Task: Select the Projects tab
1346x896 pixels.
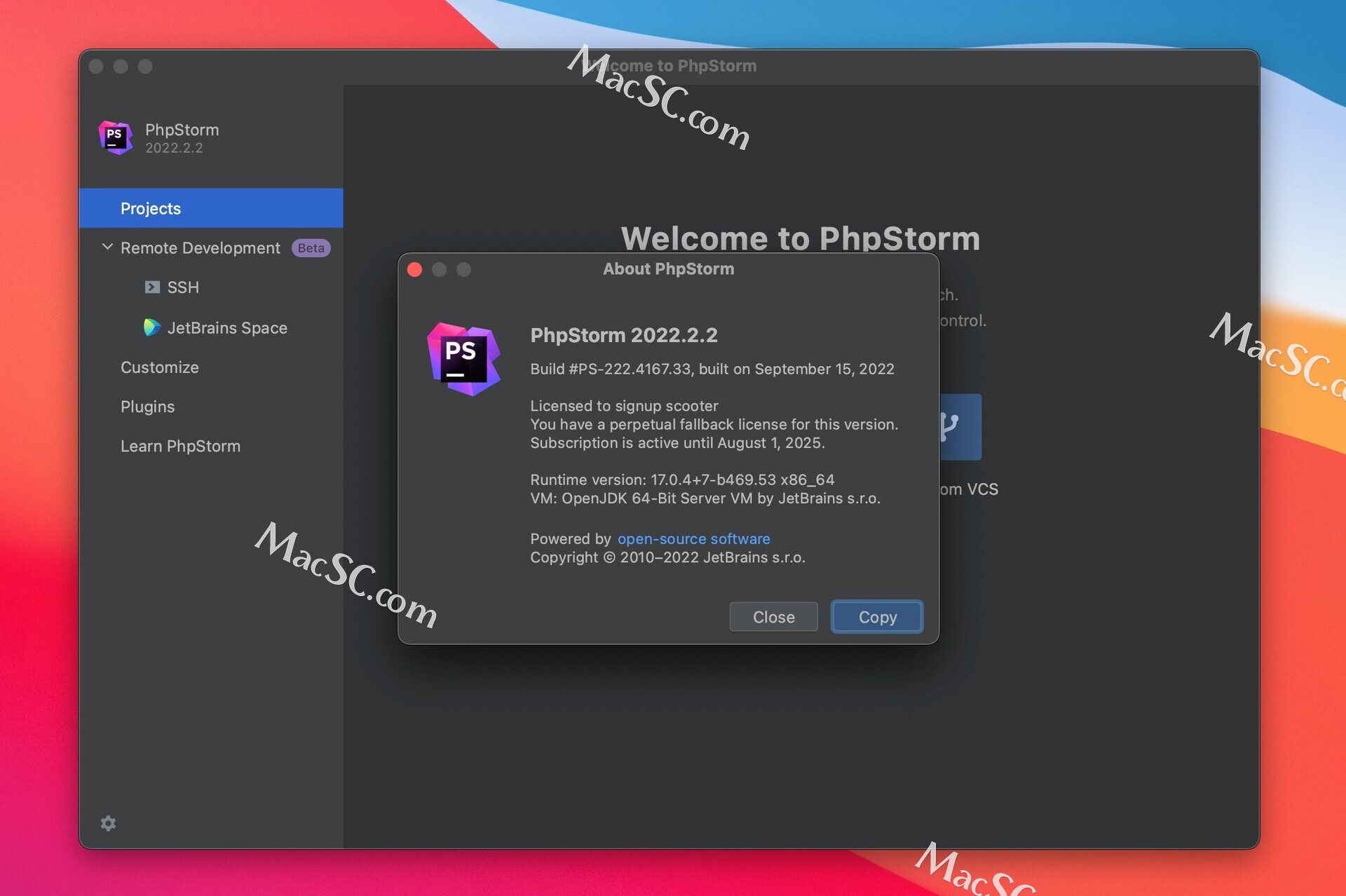Action: (211, 208)
